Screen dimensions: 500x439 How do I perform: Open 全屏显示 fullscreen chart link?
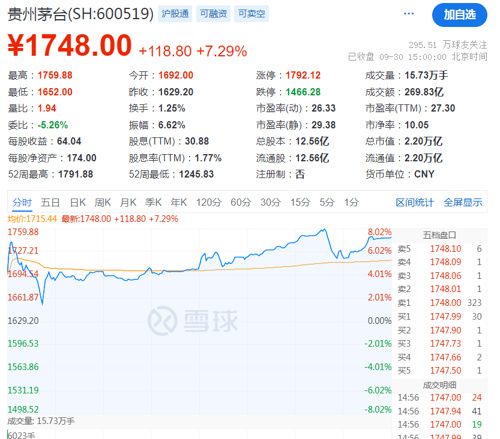pyautogui.click(x=463, y=202)
